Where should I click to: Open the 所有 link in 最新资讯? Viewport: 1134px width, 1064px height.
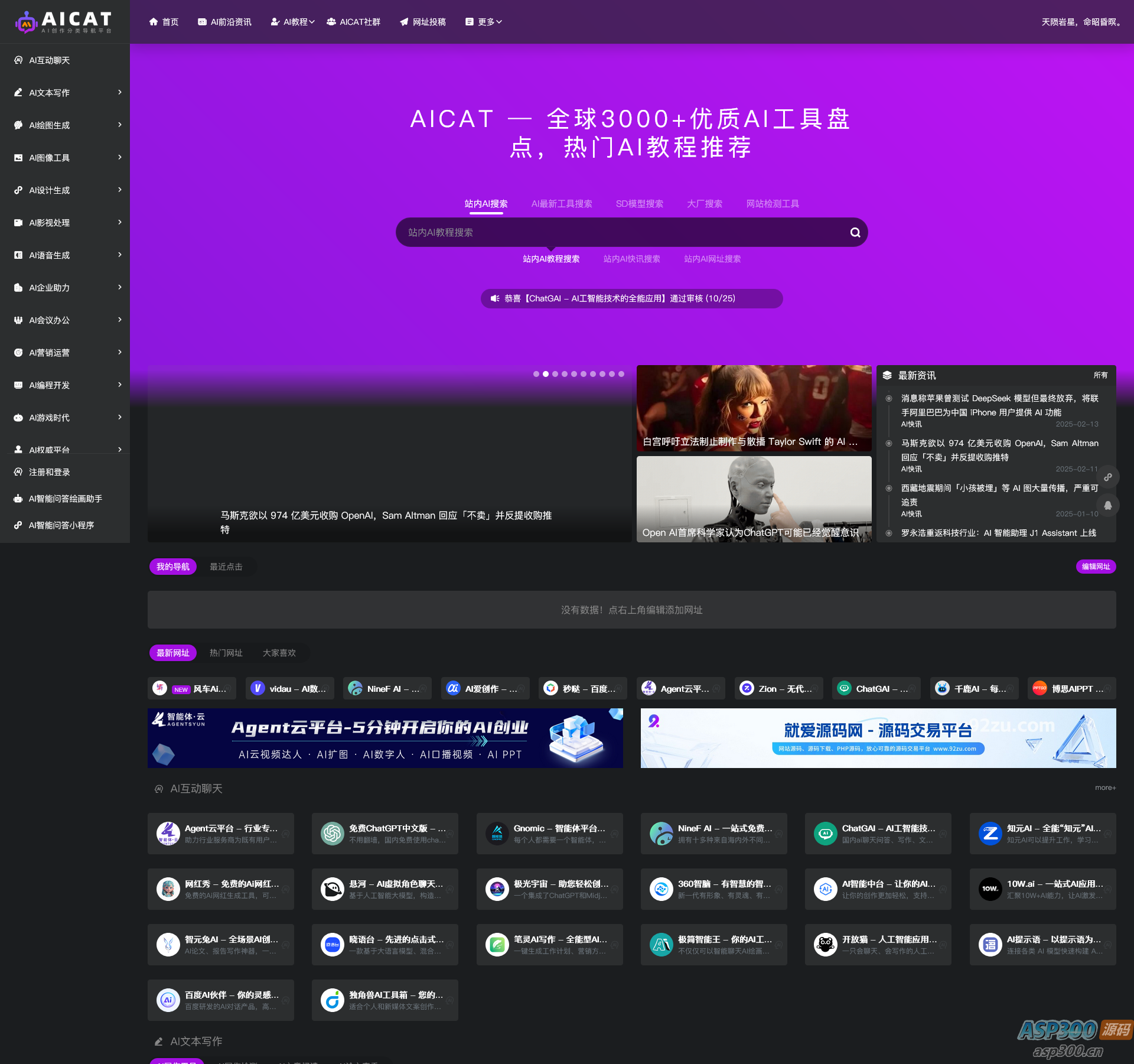[1100, 375]
